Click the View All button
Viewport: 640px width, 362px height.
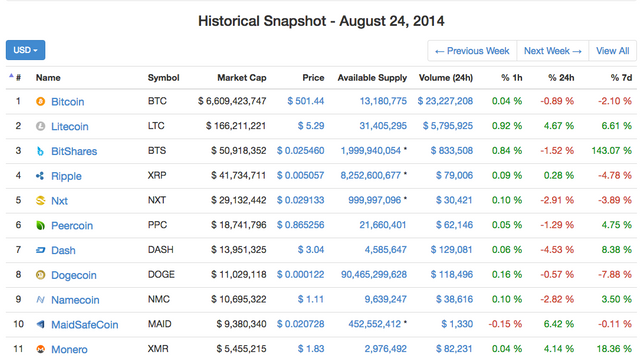click(x=612, y=51)
